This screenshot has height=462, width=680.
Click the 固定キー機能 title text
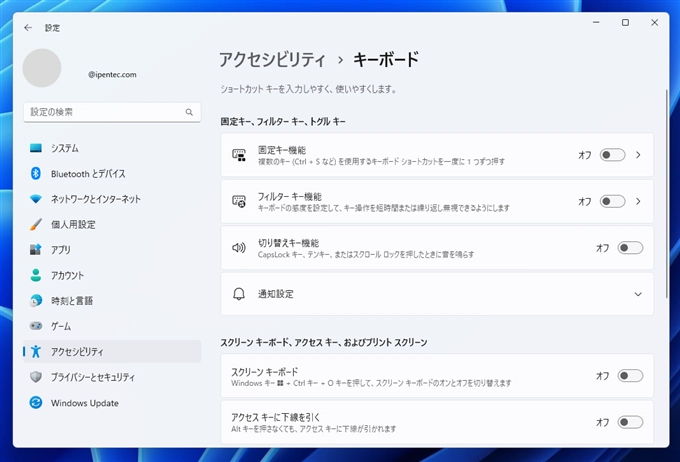[282, 150]
